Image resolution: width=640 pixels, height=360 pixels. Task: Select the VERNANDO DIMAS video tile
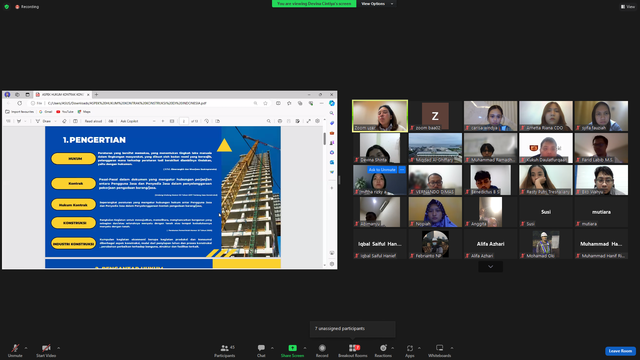[435, 180]
